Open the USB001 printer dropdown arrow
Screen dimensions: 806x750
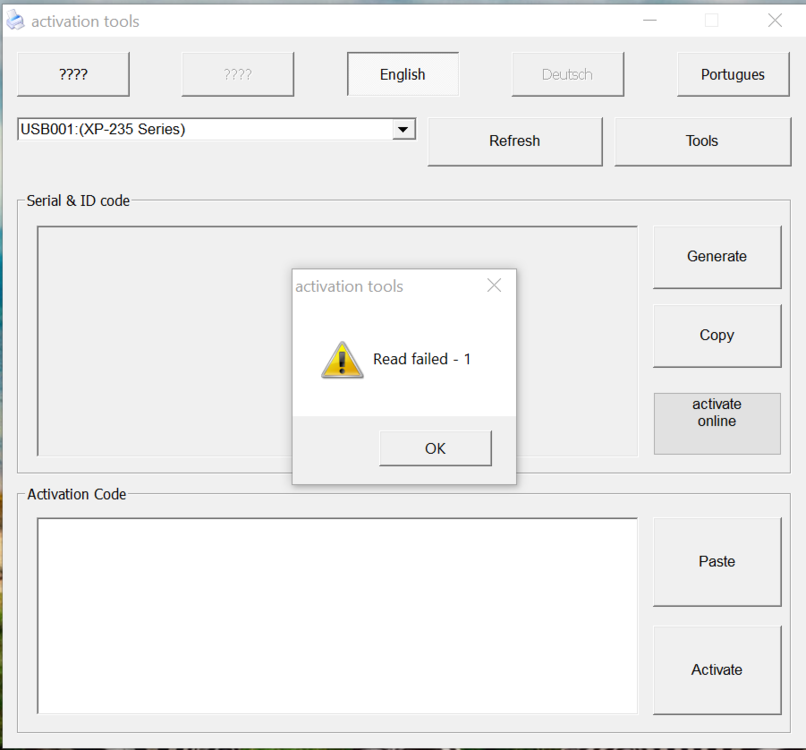(403, 129)
